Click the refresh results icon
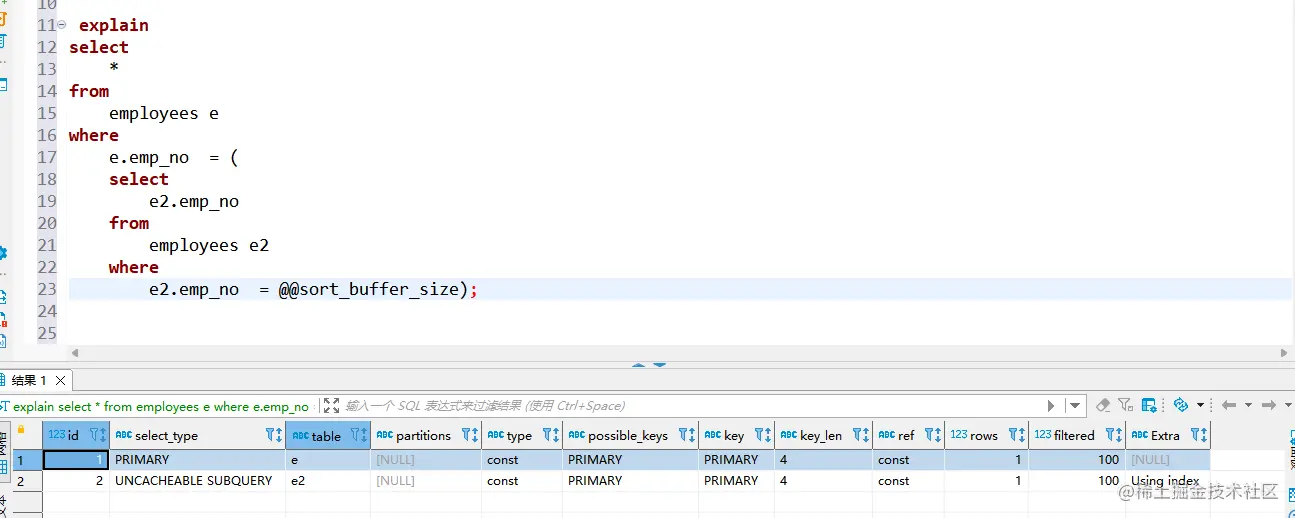 pos(1180,405)
